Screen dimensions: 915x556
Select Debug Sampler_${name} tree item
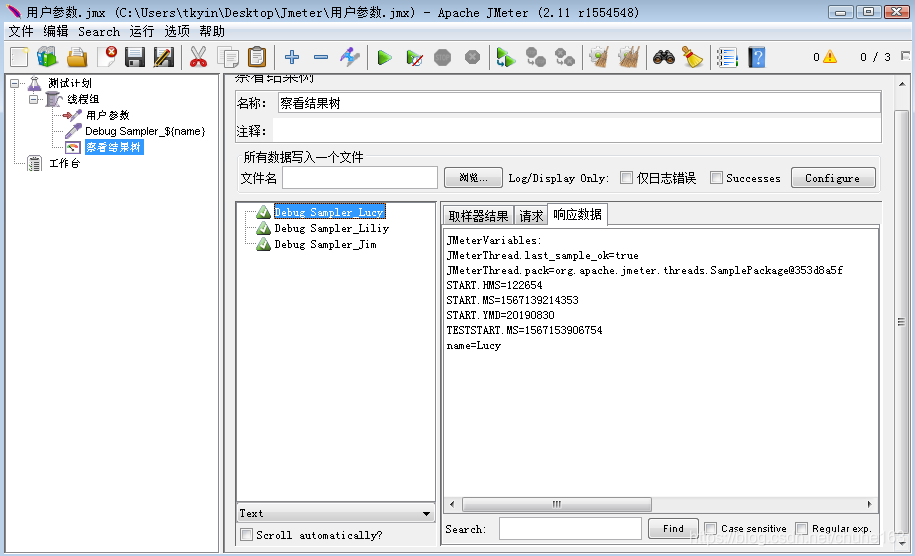point(145,131)
